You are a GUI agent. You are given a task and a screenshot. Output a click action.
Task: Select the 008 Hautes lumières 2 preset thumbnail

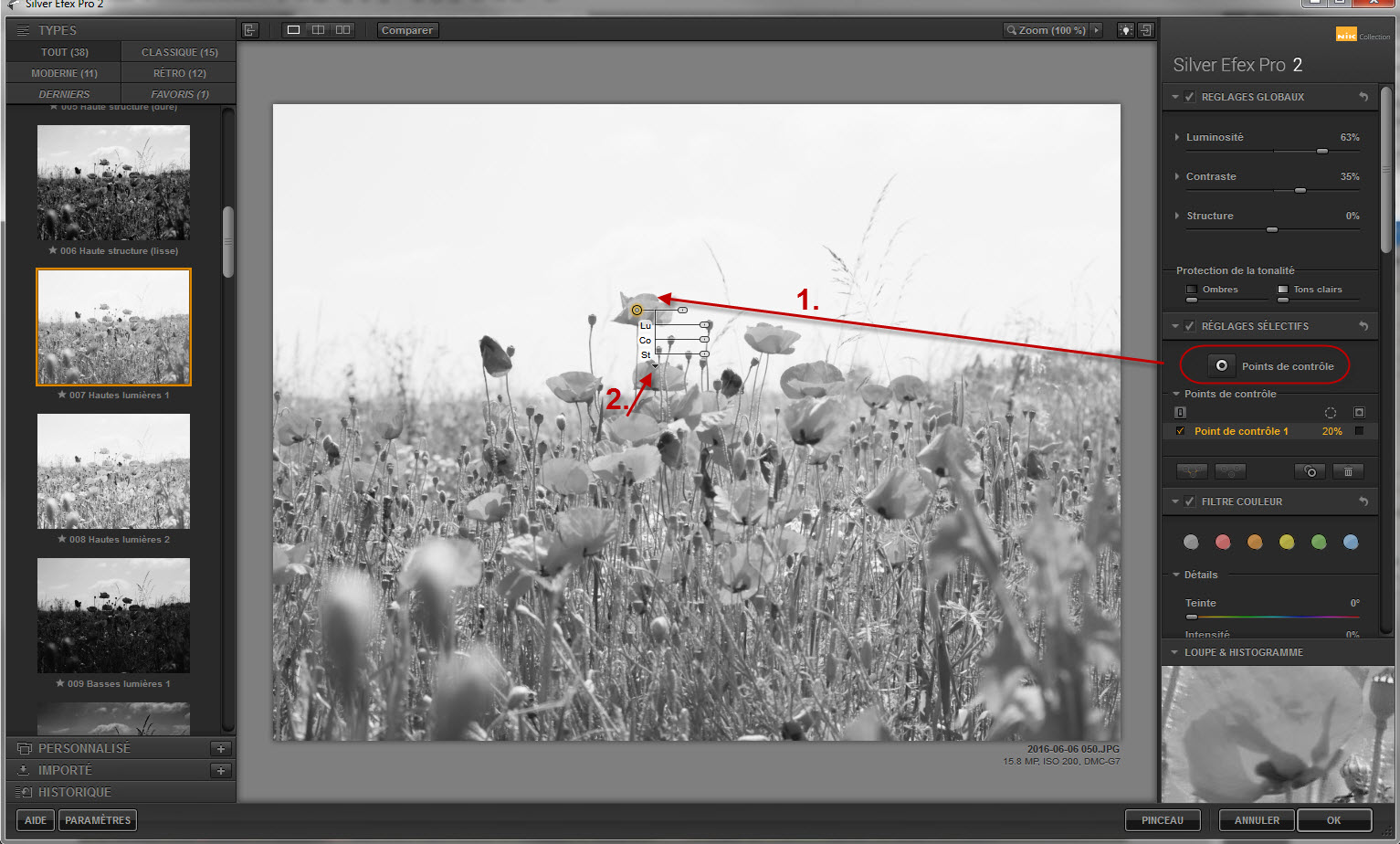113,471
